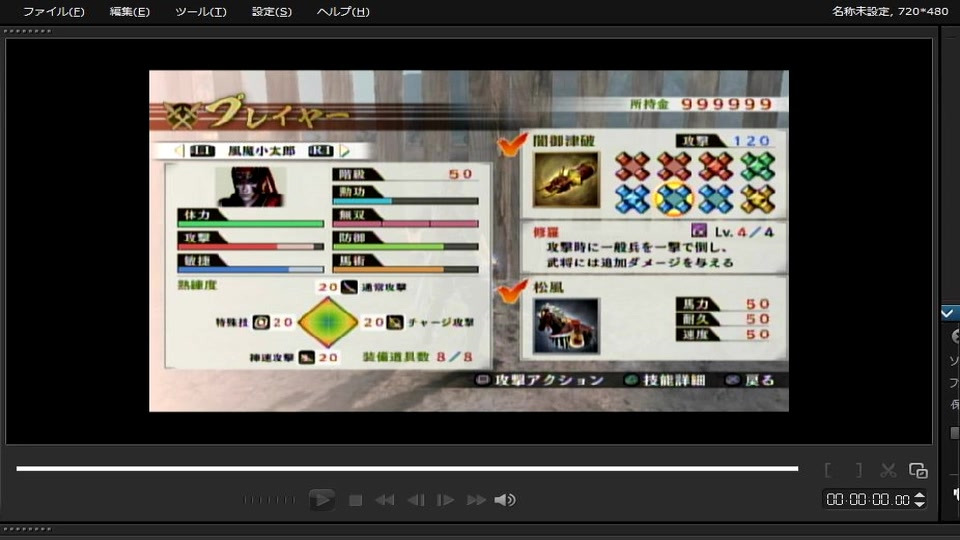Start playback with the Play button
This screenshot has height=540, width=960.
click(x=321, y=500)
